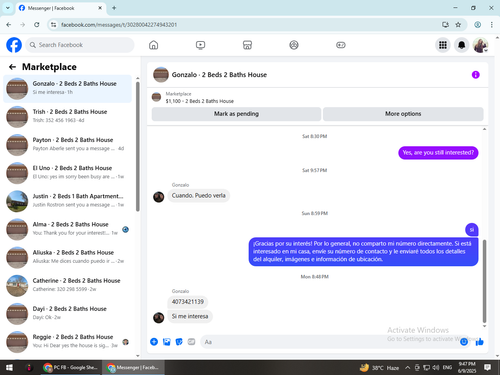Open the Groups icon in top navigation

point(294,45)
